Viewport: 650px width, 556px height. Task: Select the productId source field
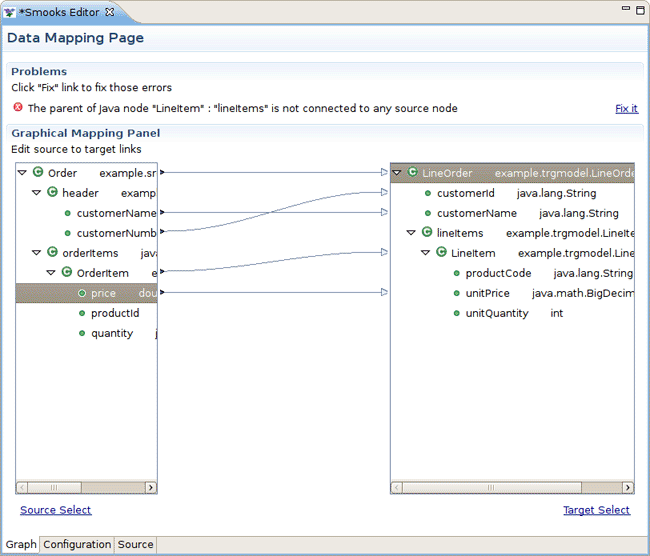(x=114, y=313)
